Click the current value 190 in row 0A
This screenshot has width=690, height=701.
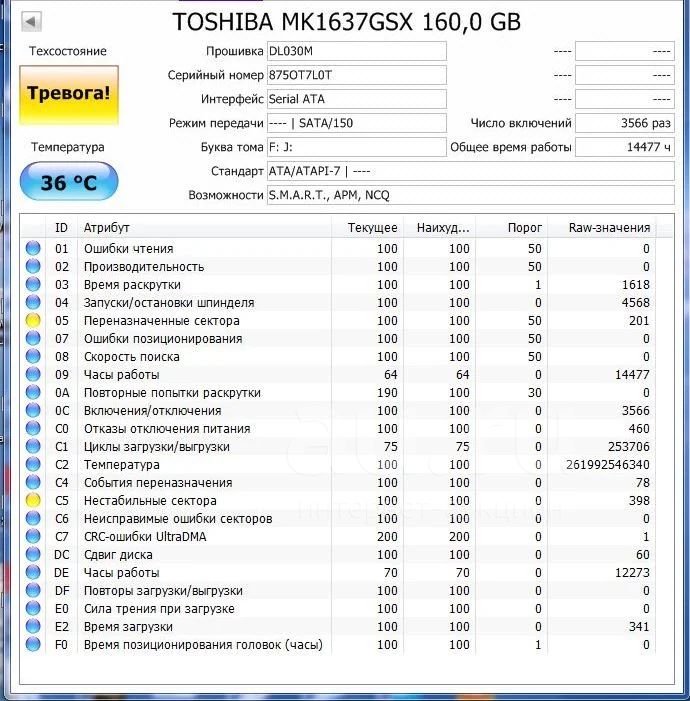[387, 393]
